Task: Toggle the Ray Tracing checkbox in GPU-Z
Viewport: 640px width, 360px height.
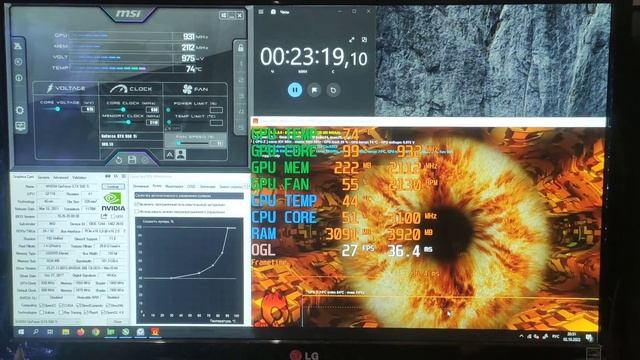Action: click(x=60, y=312)
